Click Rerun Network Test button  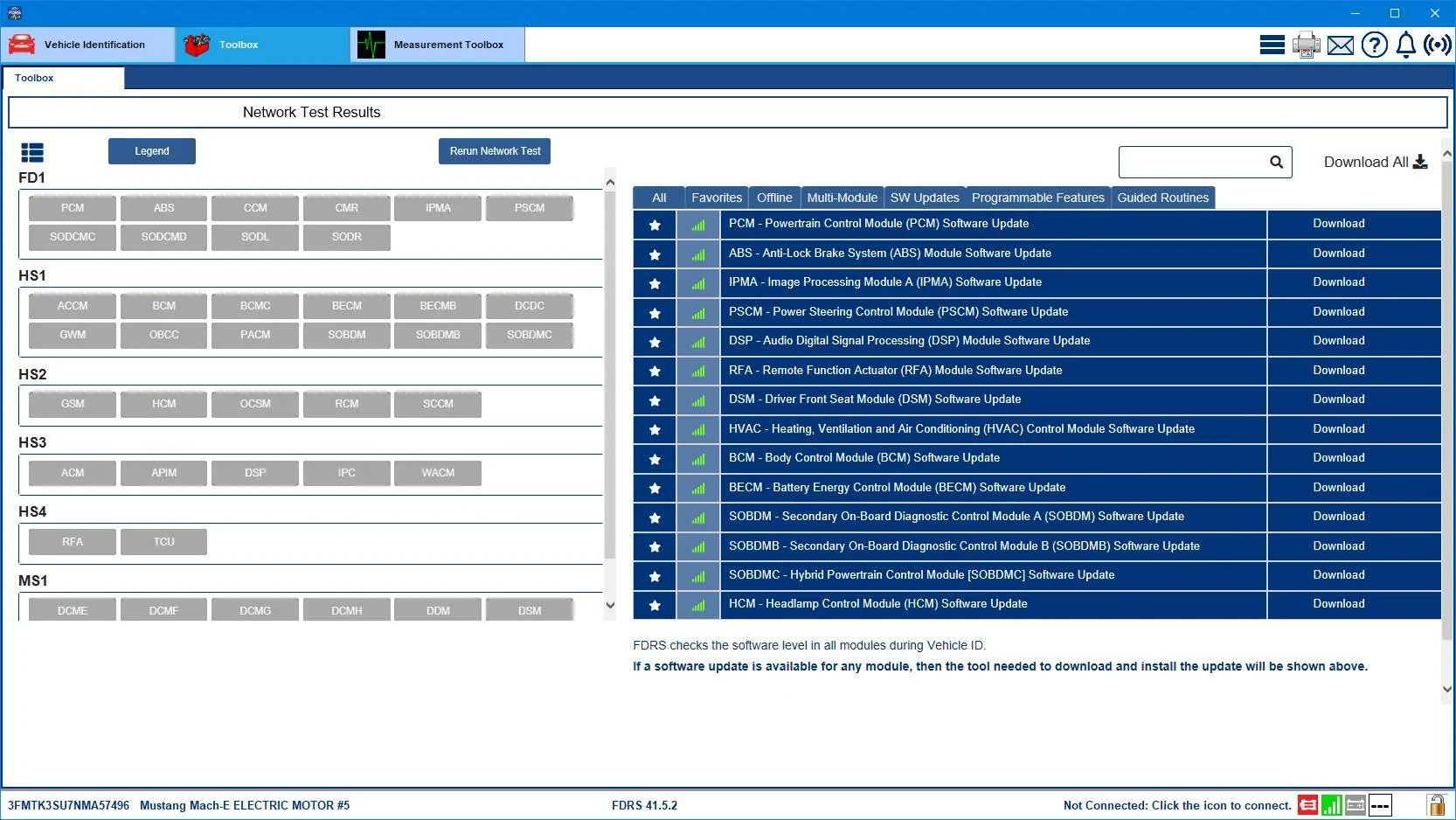tap(495, 151)
